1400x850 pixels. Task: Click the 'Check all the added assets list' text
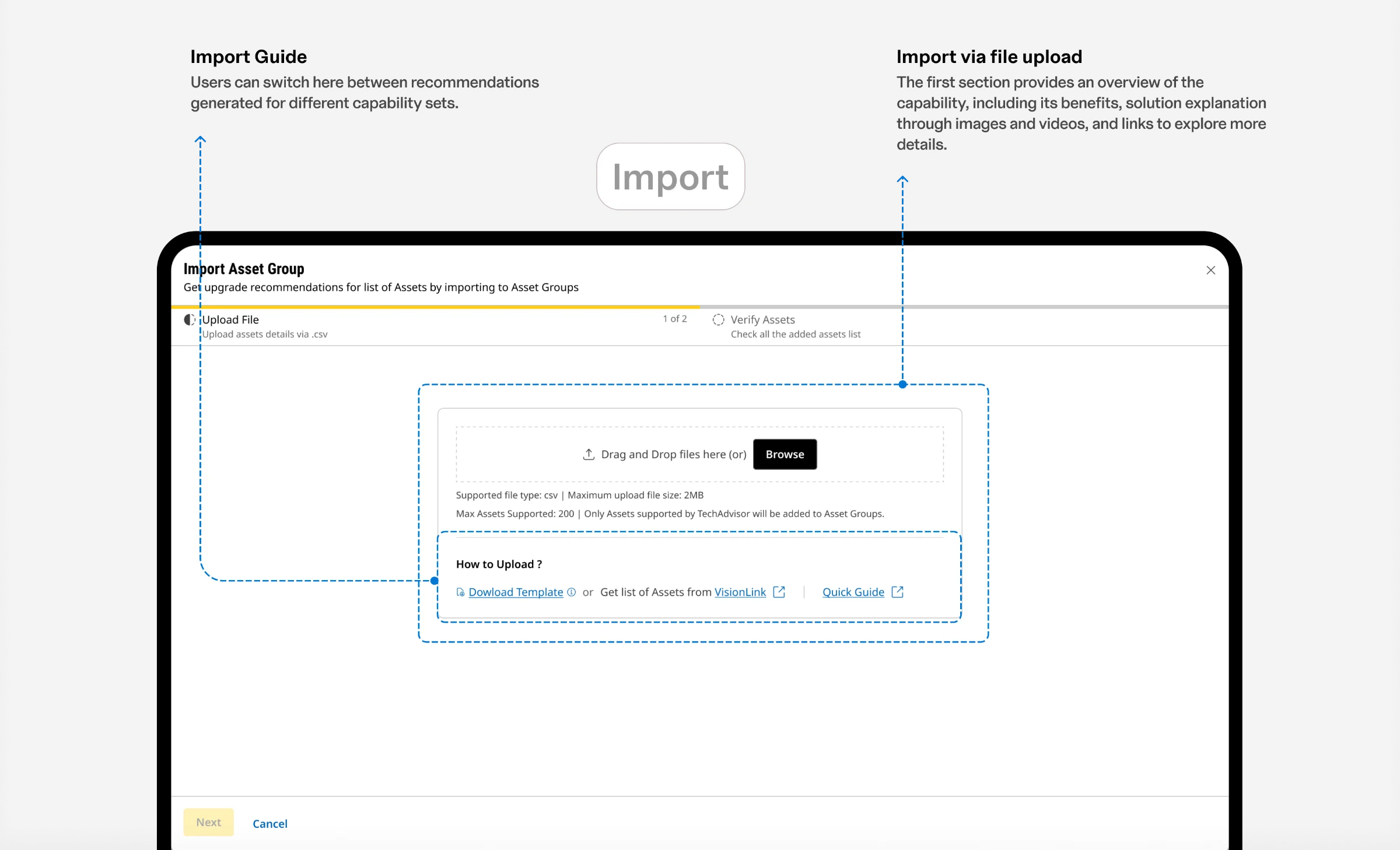coord(796,334)
